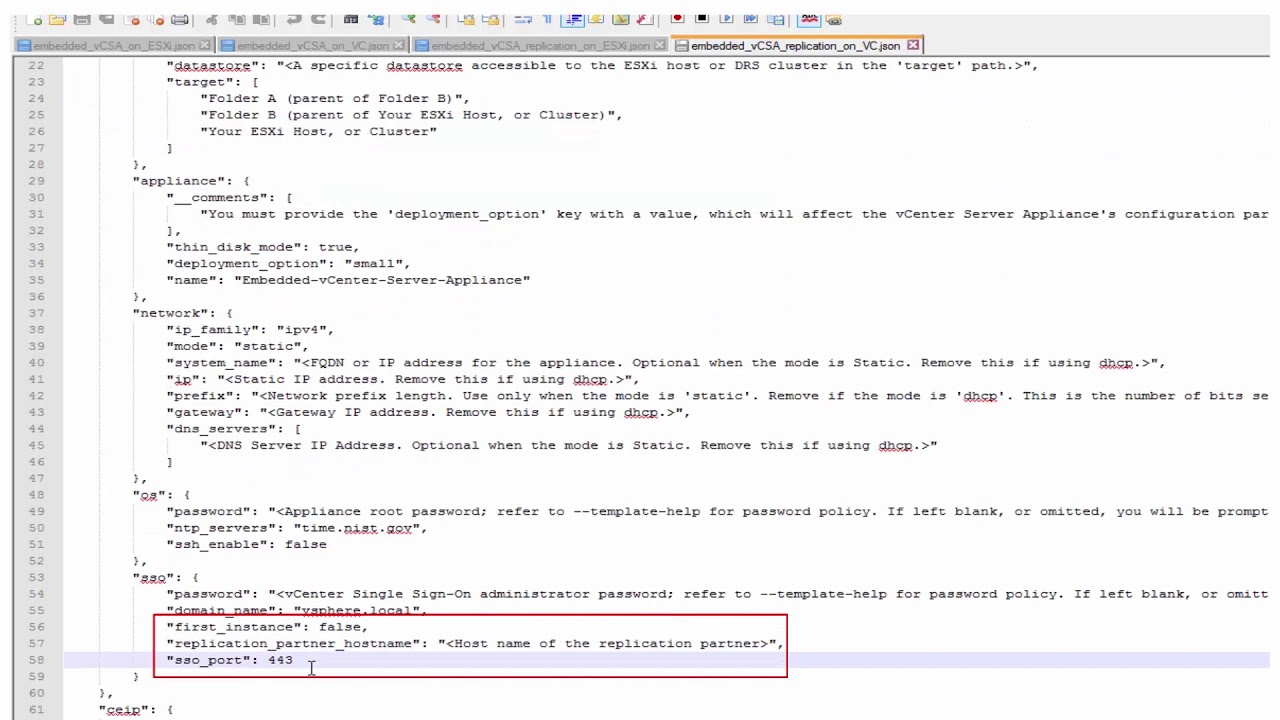This screenshot has width=1280, height=720.
Task: Start macro recording with red icon
Action: pyautogui.click(x=677, y=19)
